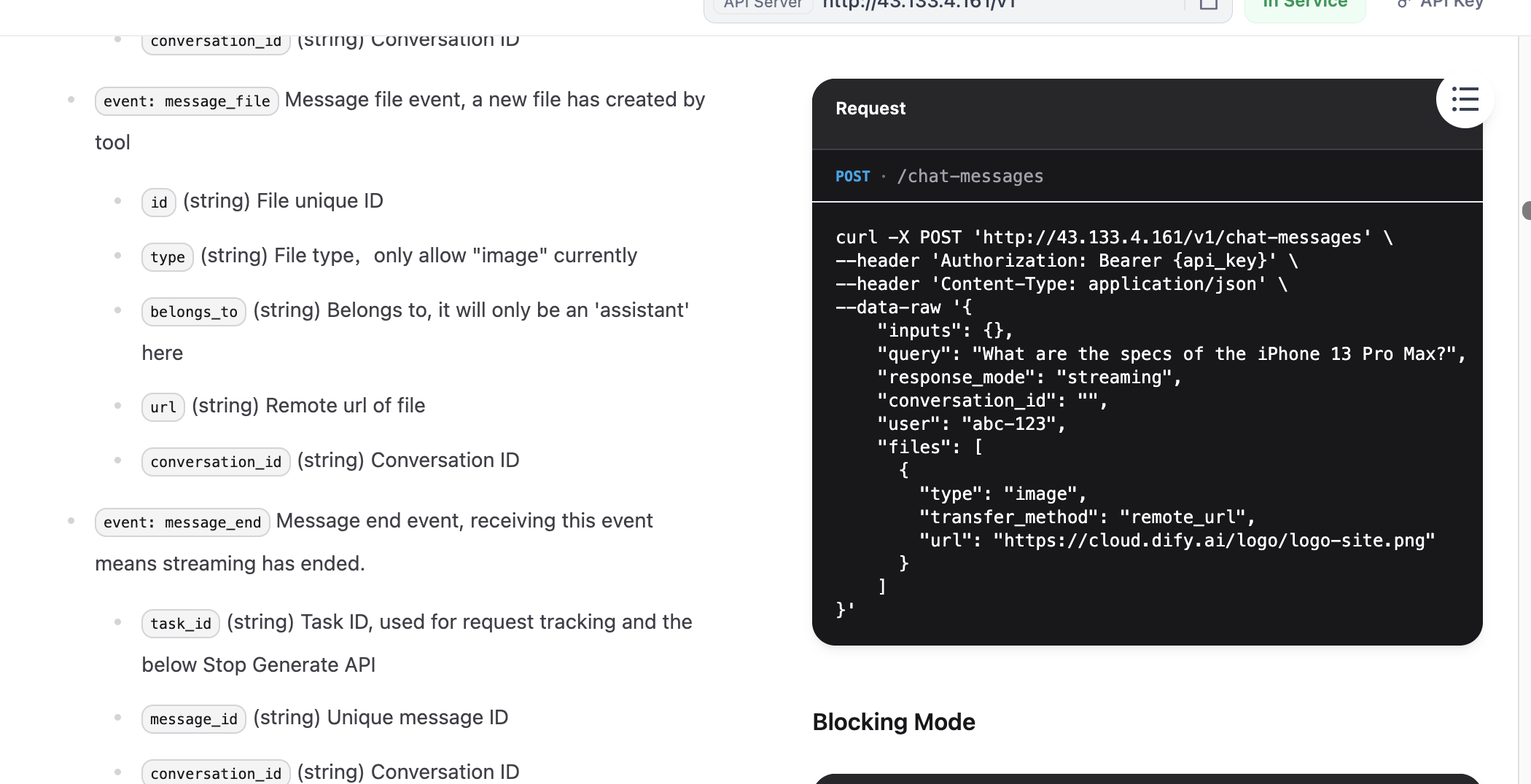
Task: Click the "response_mode": "streaming" code line
Action: point(1028,377)
